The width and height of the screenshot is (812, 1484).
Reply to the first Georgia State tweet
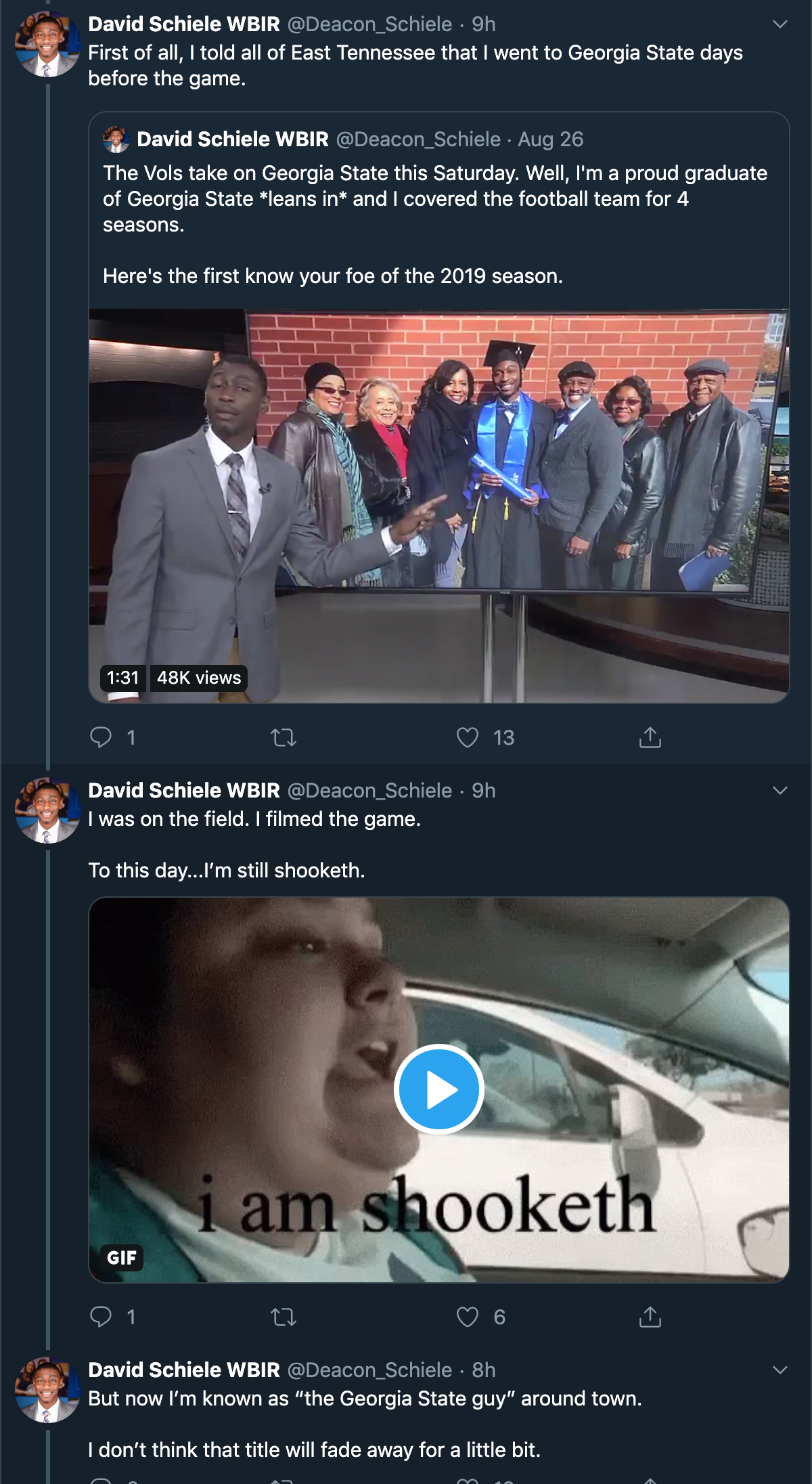coord(101,737)
